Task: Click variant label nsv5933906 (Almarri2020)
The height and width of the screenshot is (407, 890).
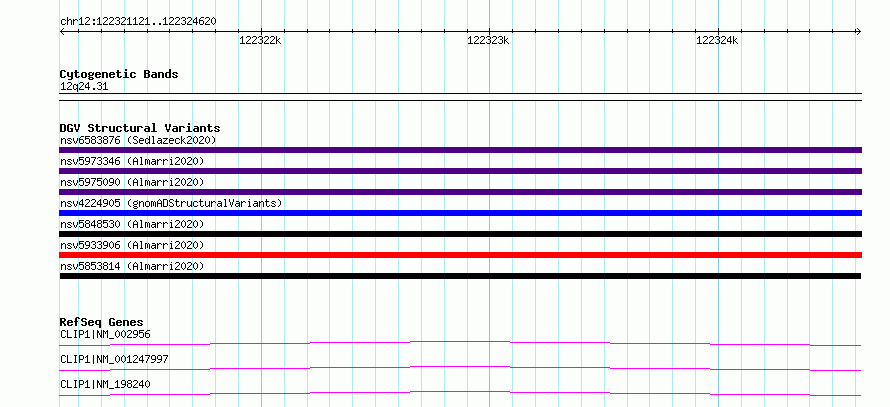Action: (132, 245)
